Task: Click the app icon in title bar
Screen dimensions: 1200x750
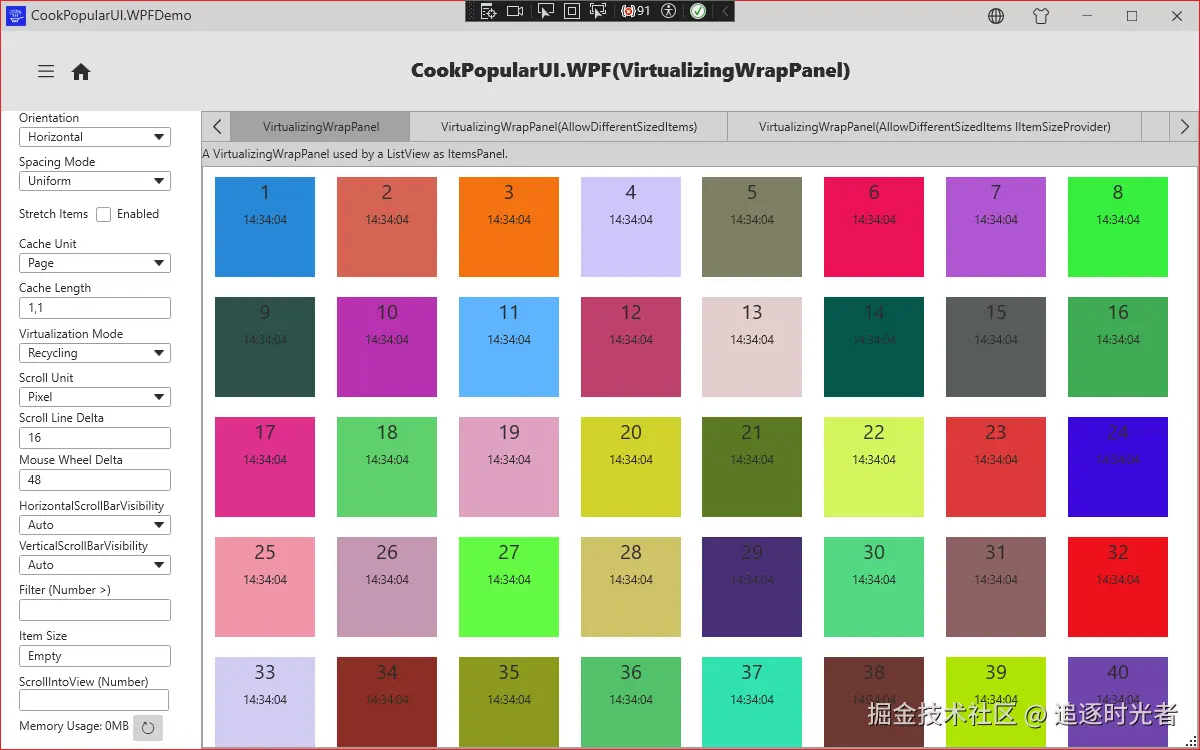Action: point(16,15)
